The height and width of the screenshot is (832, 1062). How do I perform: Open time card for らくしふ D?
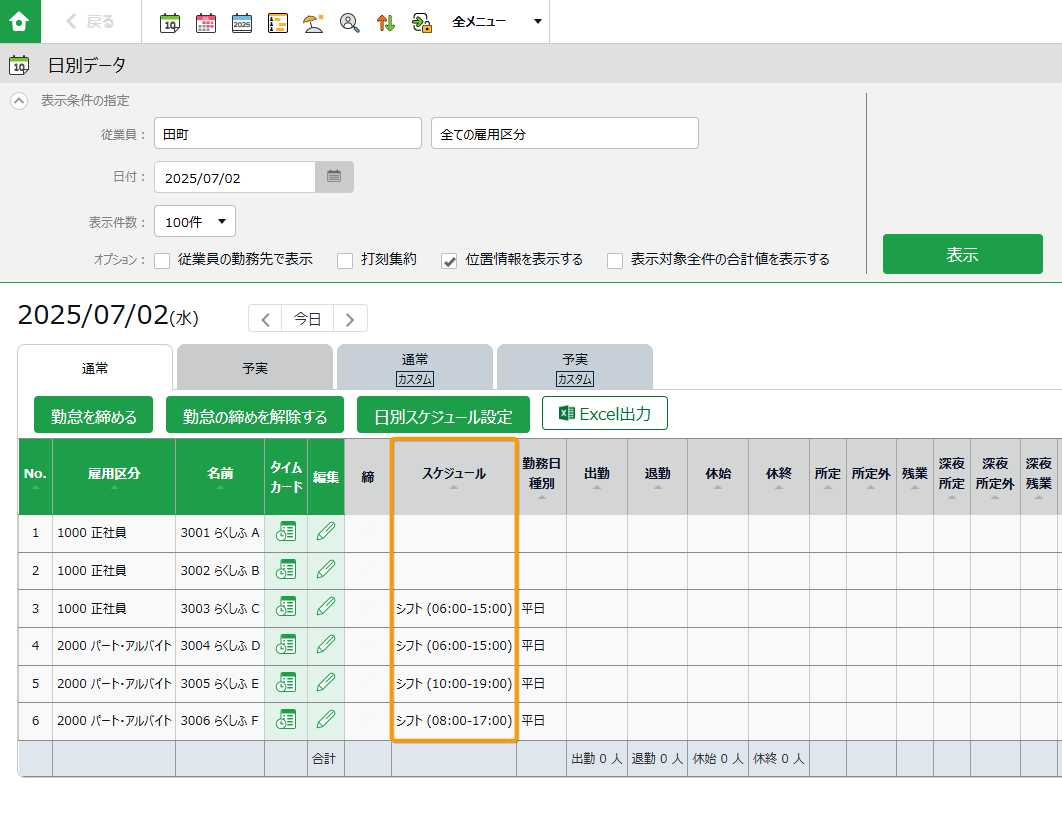286,645
